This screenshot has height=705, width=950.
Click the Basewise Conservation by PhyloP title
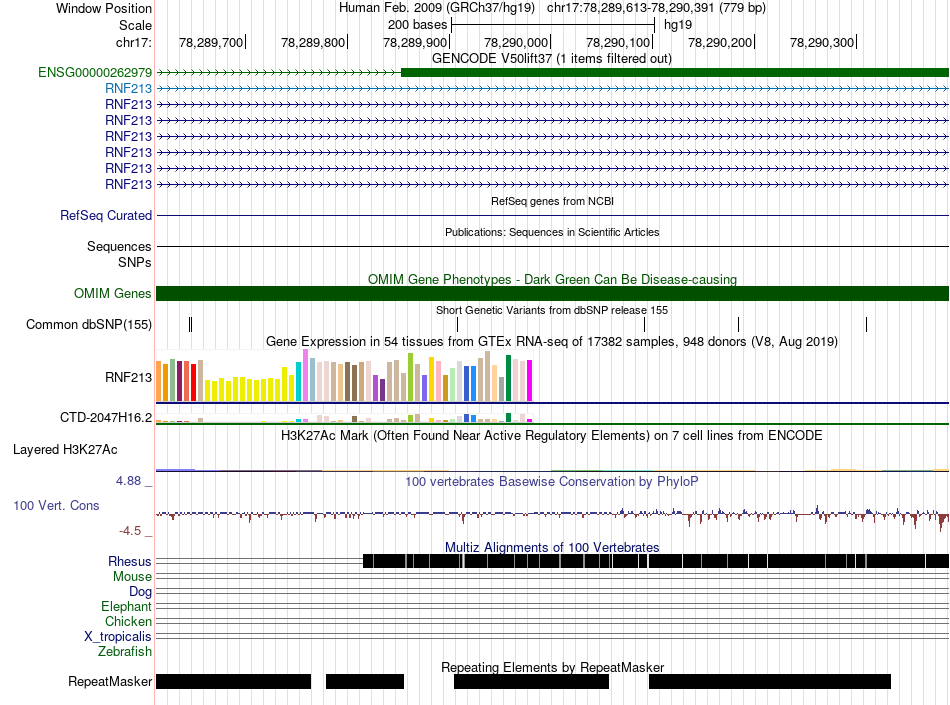click(552, 482)
